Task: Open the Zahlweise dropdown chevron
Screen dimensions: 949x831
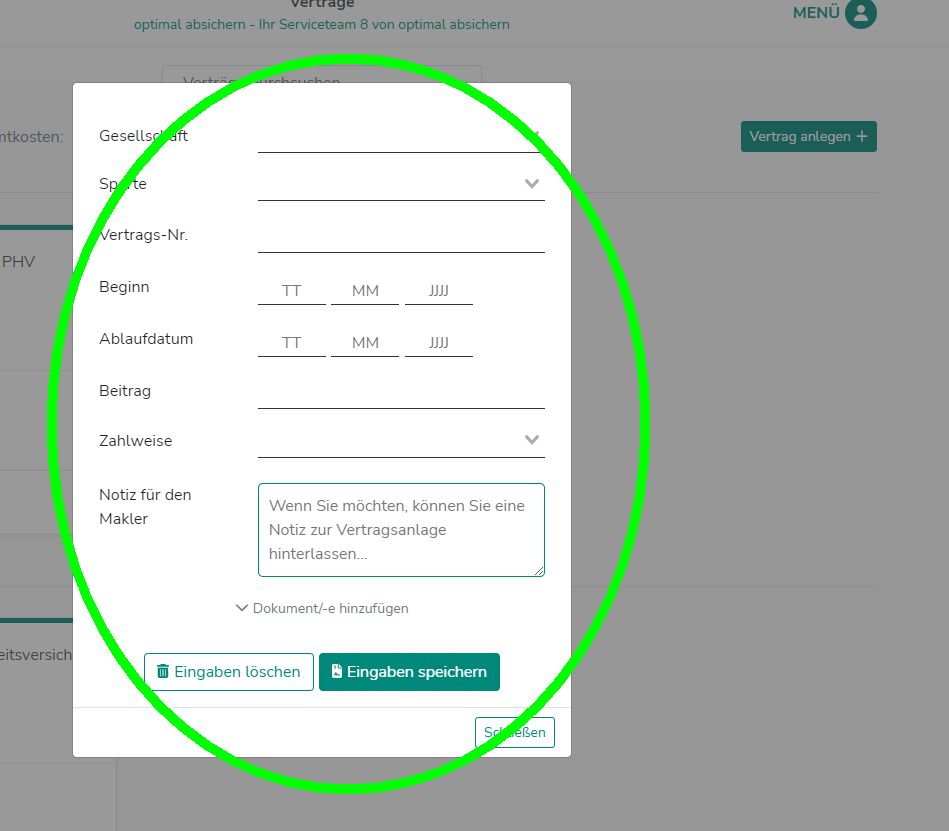Action: click(x=531, y=439)
